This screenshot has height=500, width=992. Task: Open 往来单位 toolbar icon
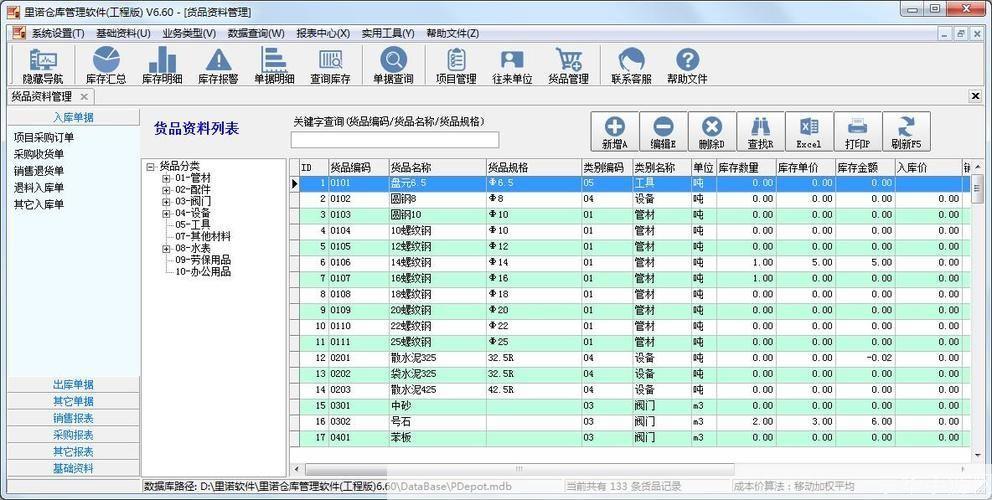(x=512, y=65)
